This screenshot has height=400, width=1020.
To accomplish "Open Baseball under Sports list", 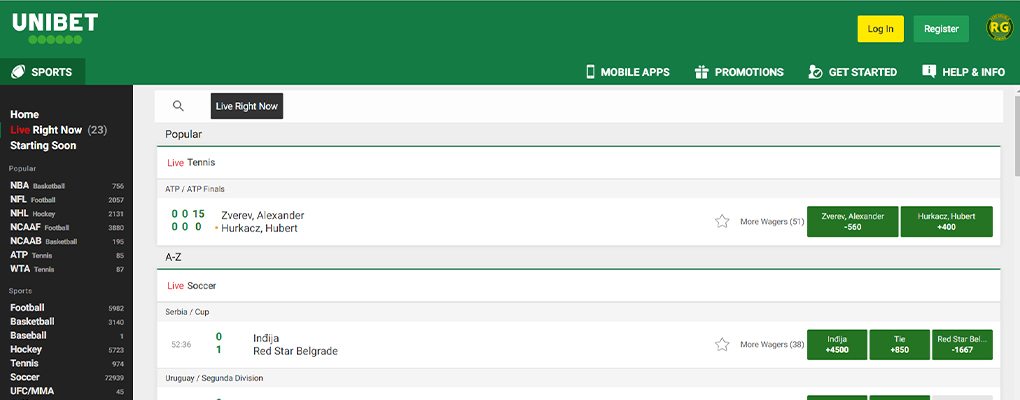I will coord(66,336).
